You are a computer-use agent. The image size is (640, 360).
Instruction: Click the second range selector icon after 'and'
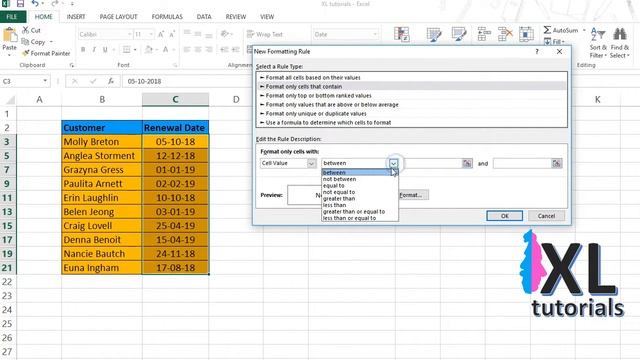coord(556,163)
